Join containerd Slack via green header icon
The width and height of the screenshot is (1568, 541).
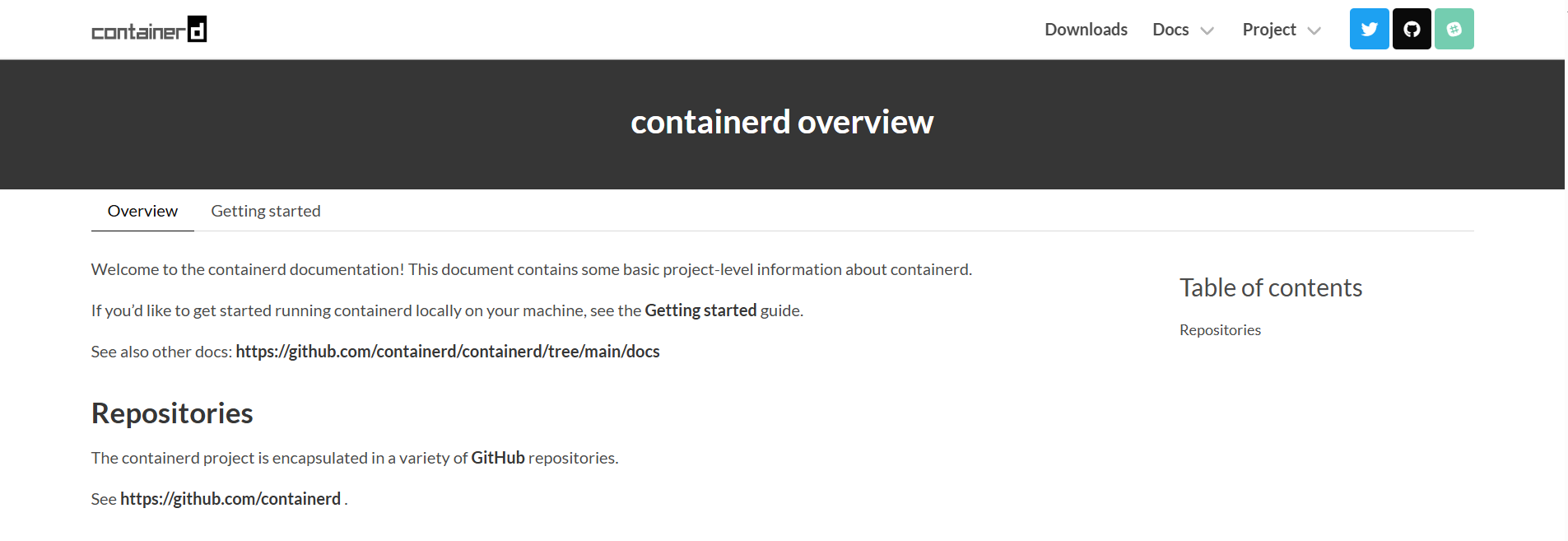(x=1454, y=28)
